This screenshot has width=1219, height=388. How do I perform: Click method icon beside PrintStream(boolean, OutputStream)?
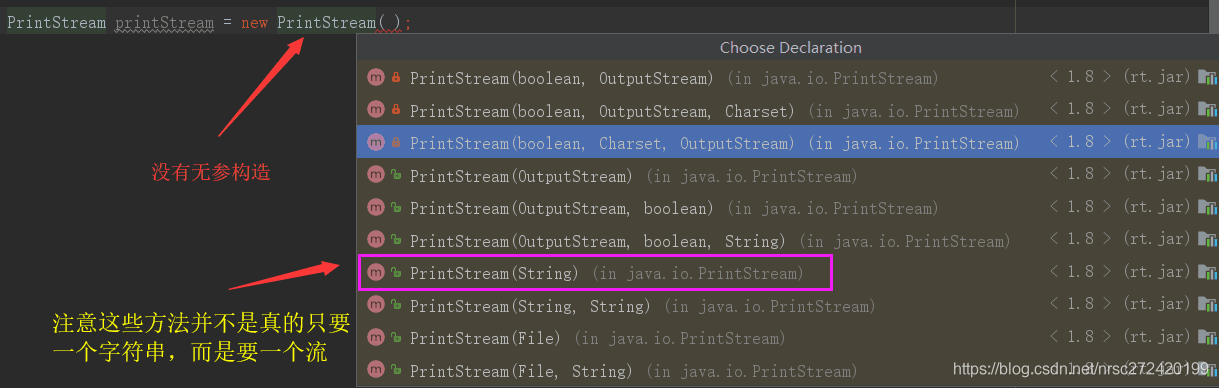click(376, 78)
